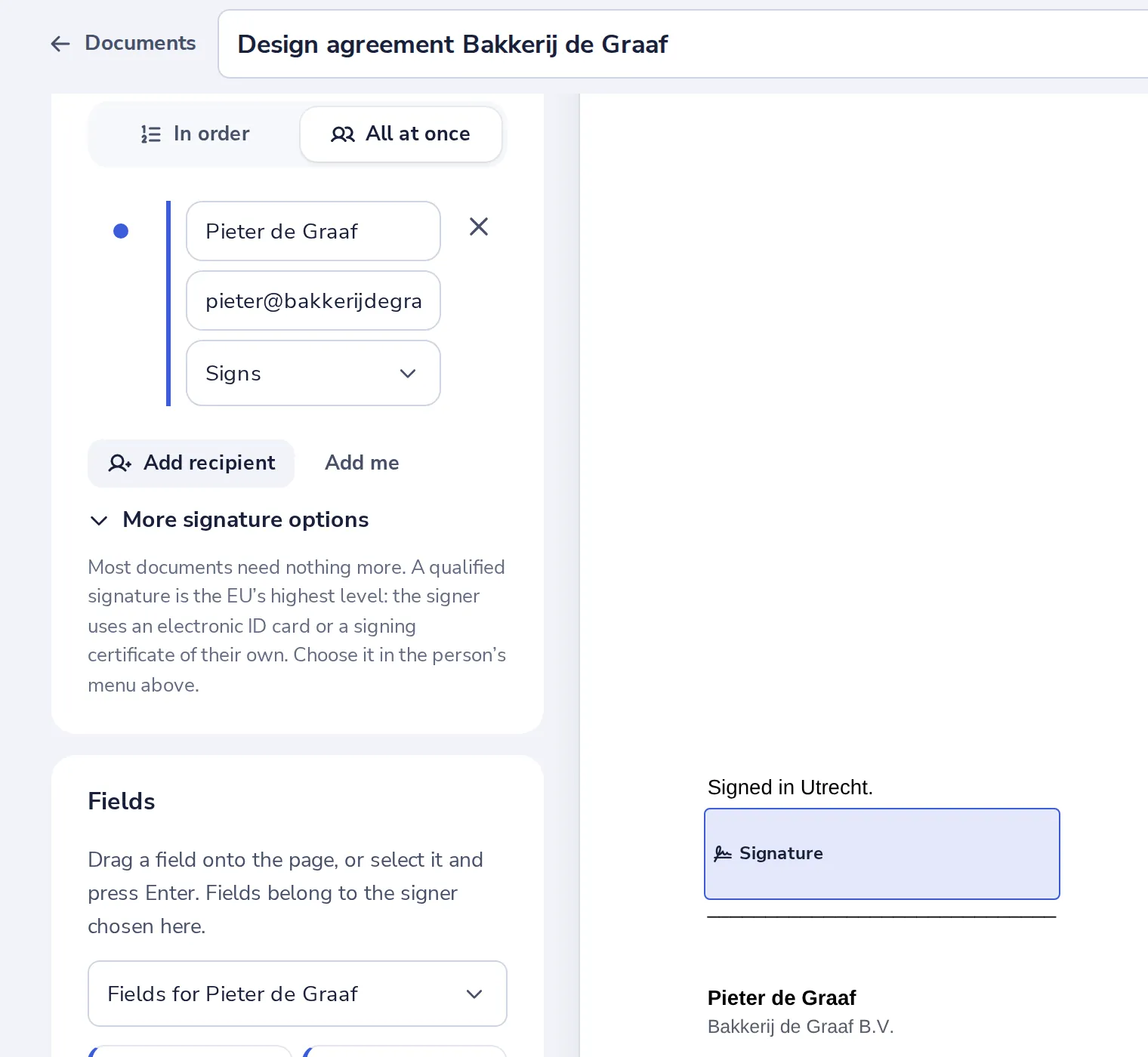This screenshot has width=1148, height=1057.
Task: Click Add me
Action: 362,463
